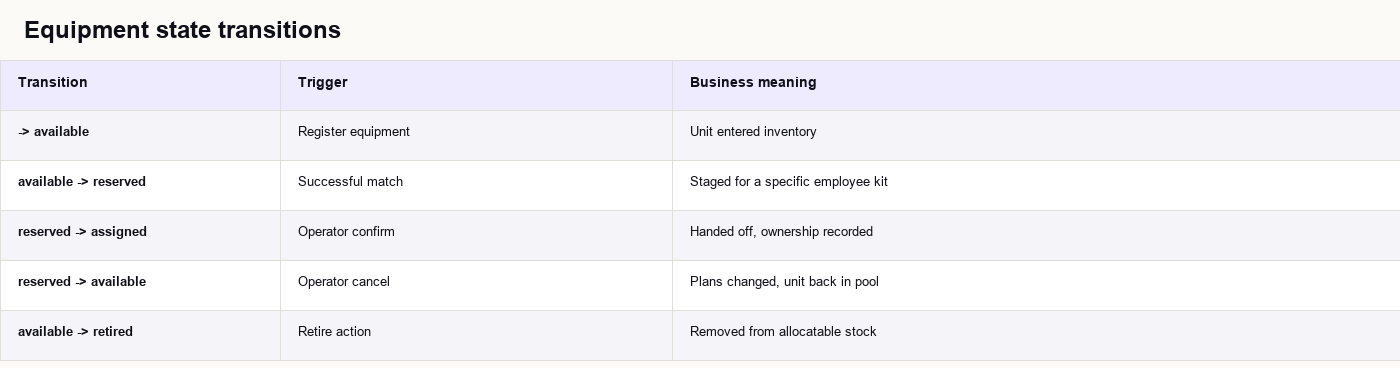Select the '-> available' transition cell

click(x=140, y=135)
